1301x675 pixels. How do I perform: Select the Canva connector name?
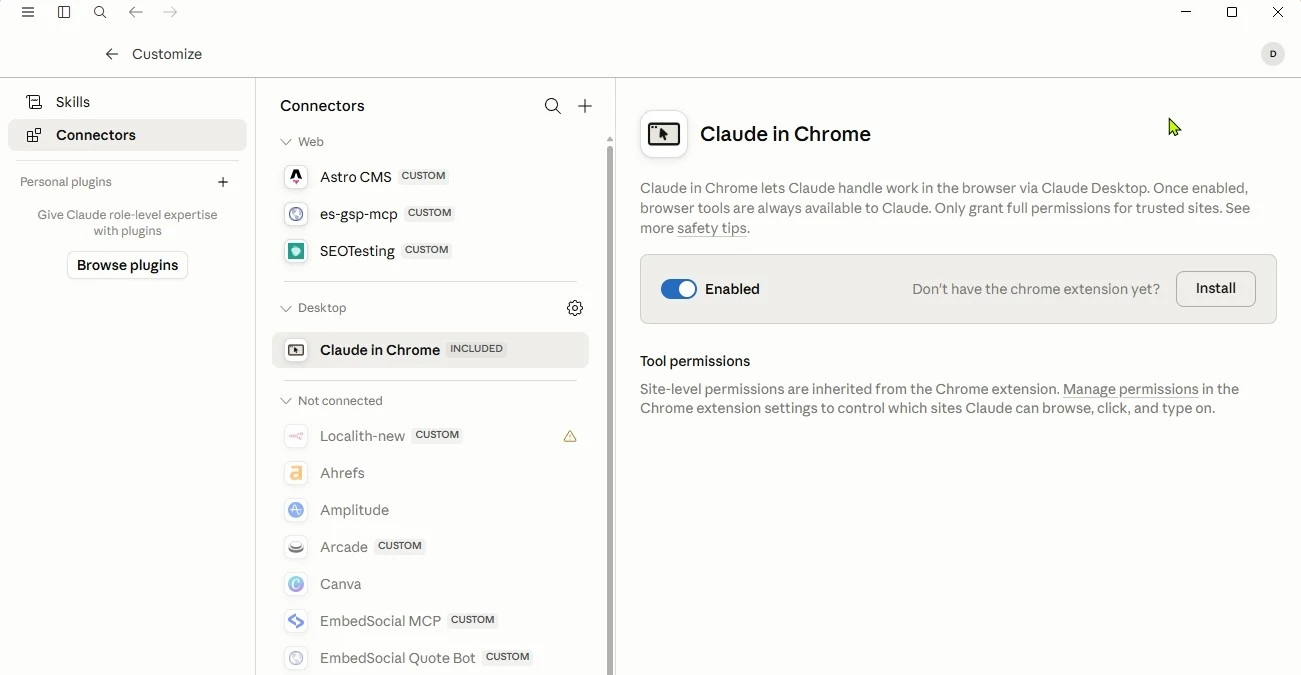pyautogui.click(x=341, y=585)
